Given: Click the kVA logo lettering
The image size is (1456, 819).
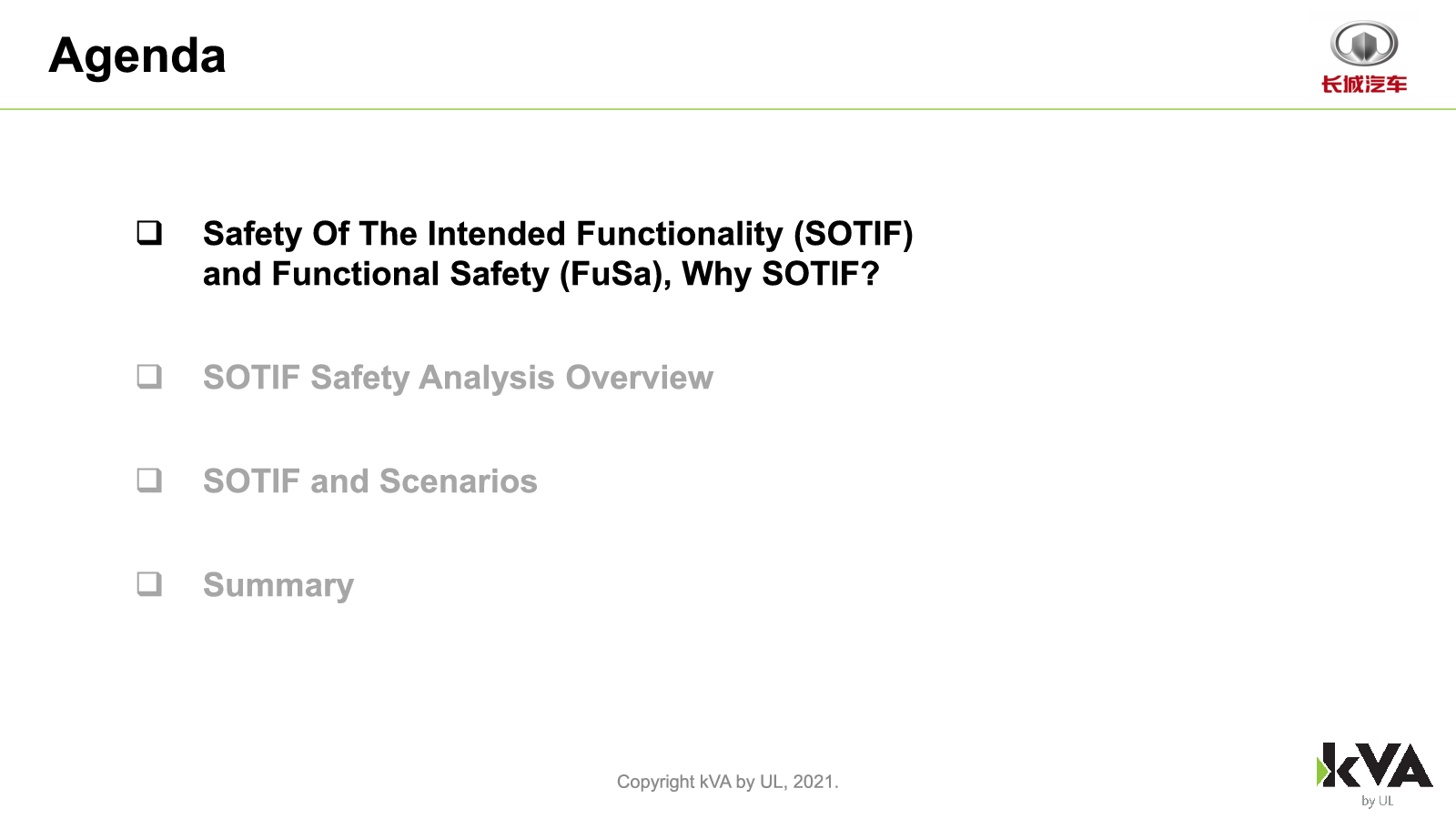Looking at the screenshot, I should coord(1378,764).
